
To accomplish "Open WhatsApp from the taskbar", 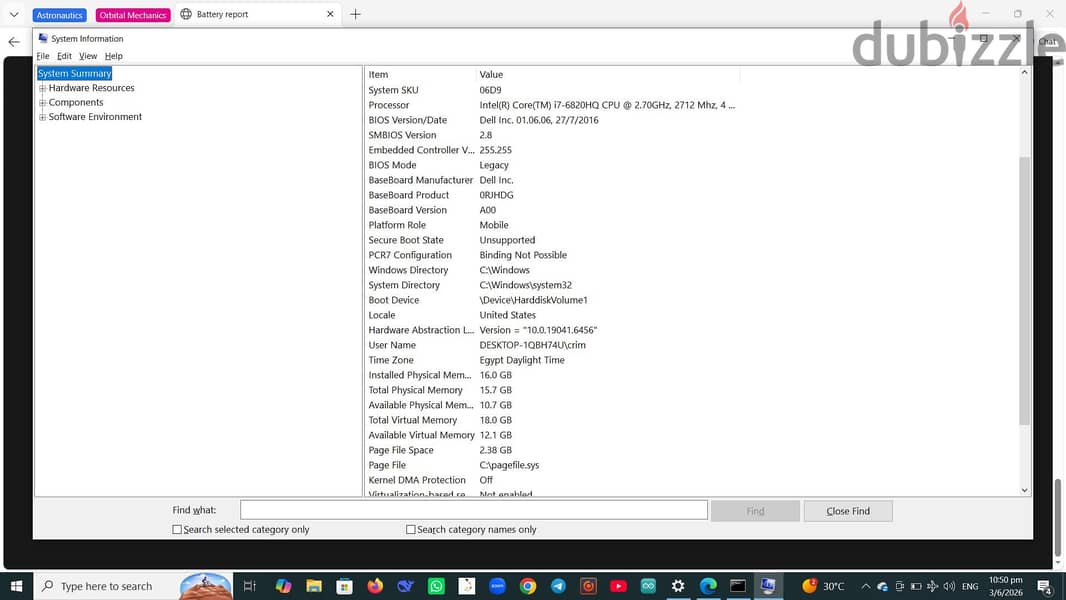I will click(436, 586).
